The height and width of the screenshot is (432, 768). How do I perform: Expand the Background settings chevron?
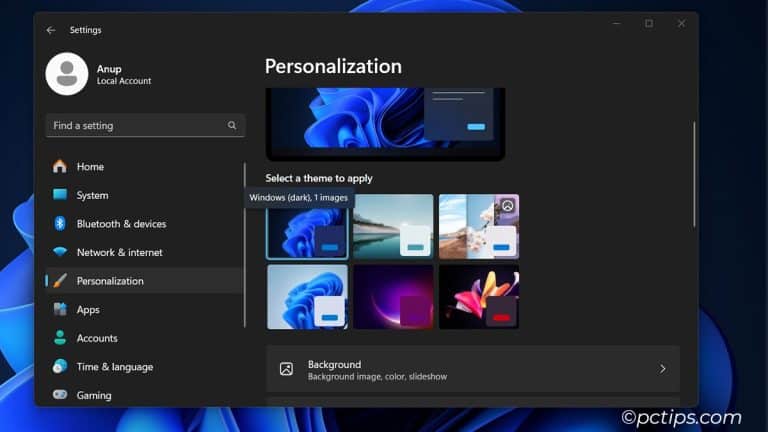662,369
